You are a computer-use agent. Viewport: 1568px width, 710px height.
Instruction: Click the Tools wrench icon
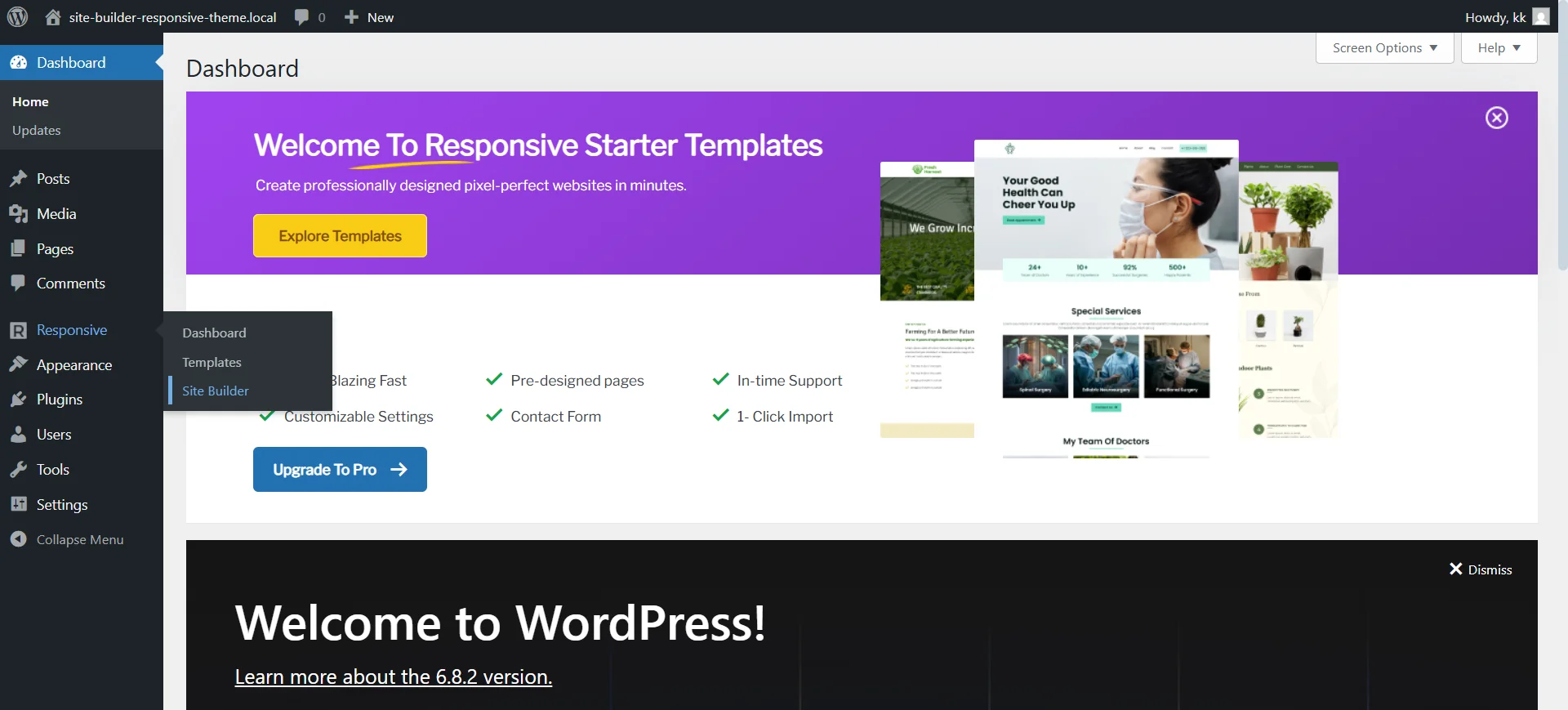(19, 470)
